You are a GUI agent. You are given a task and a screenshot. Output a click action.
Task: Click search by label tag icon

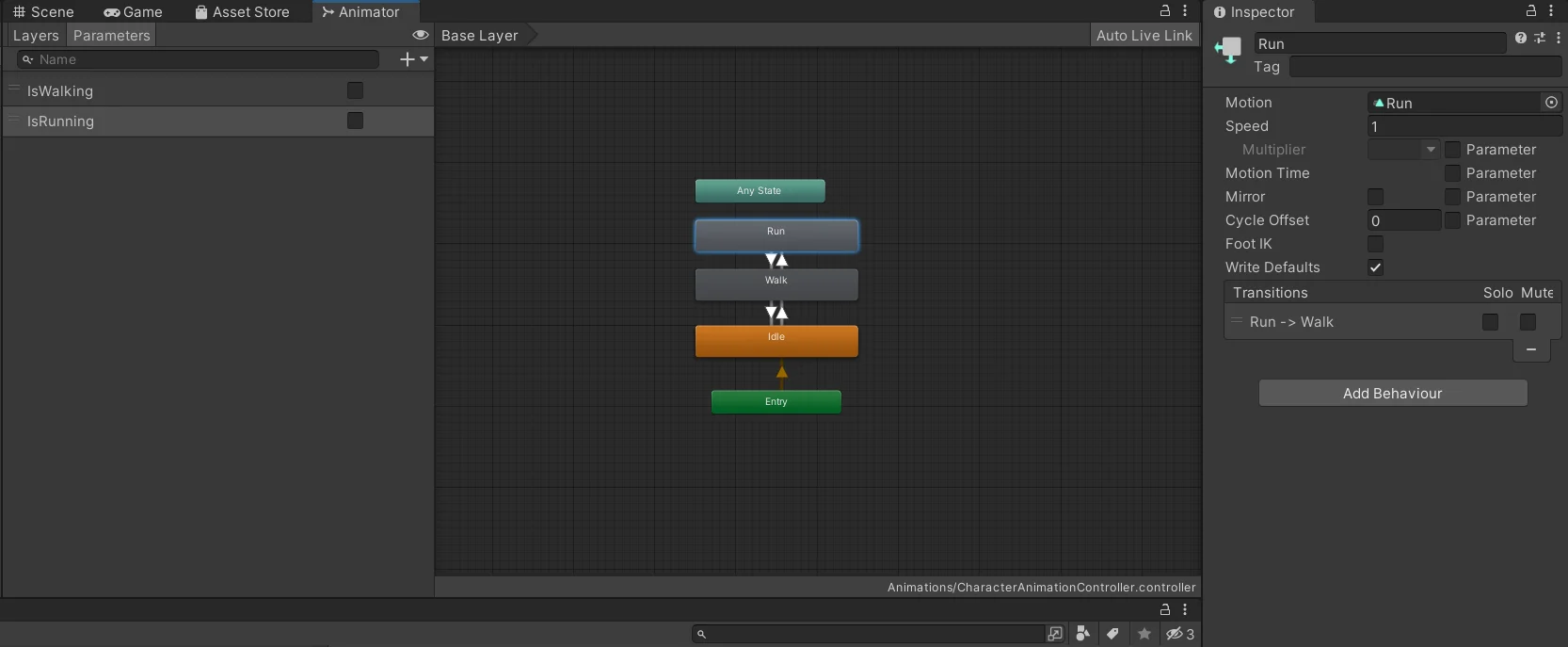click(1112, 634)
